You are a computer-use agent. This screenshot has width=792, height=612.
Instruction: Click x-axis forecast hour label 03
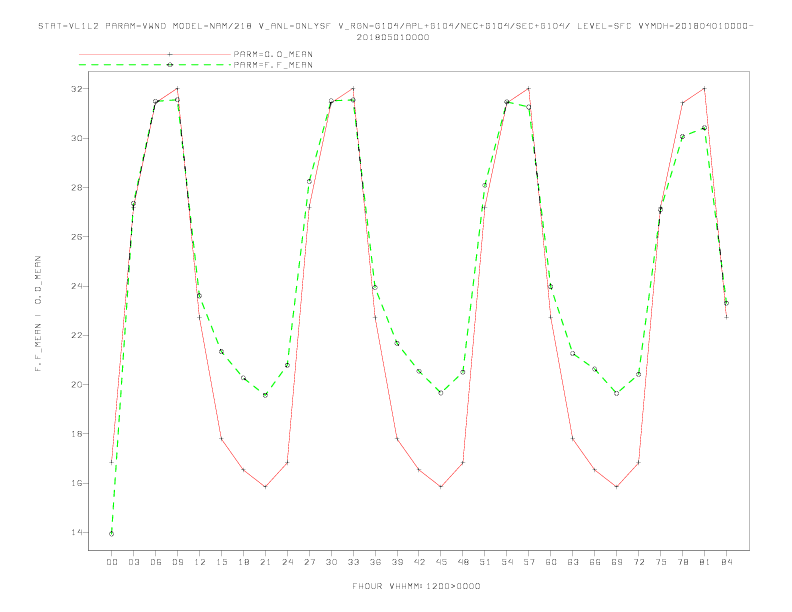click(x=133, y=562)
